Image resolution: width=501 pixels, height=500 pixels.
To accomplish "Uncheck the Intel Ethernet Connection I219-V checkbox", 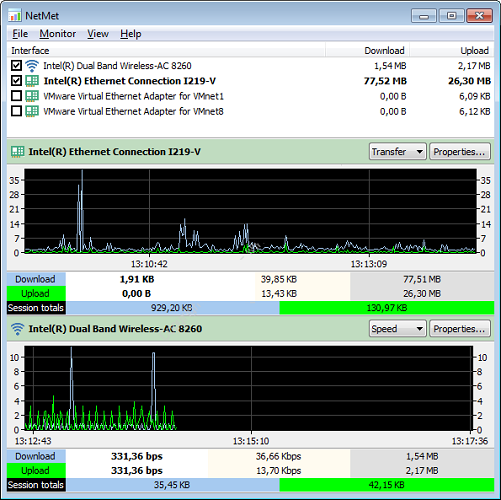I will click(16, 81).
